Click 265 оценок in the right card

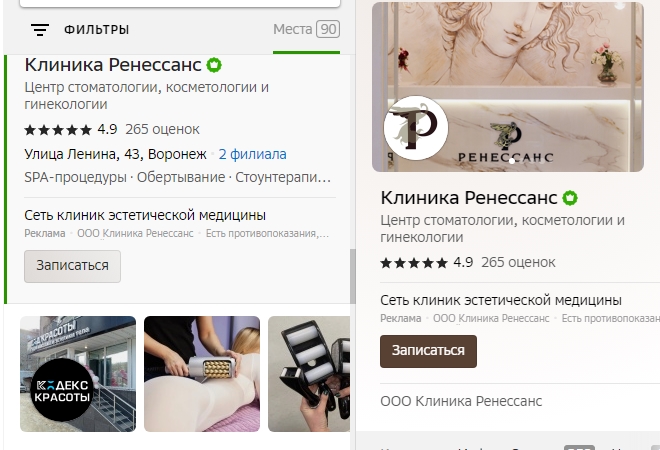point(518,263)
